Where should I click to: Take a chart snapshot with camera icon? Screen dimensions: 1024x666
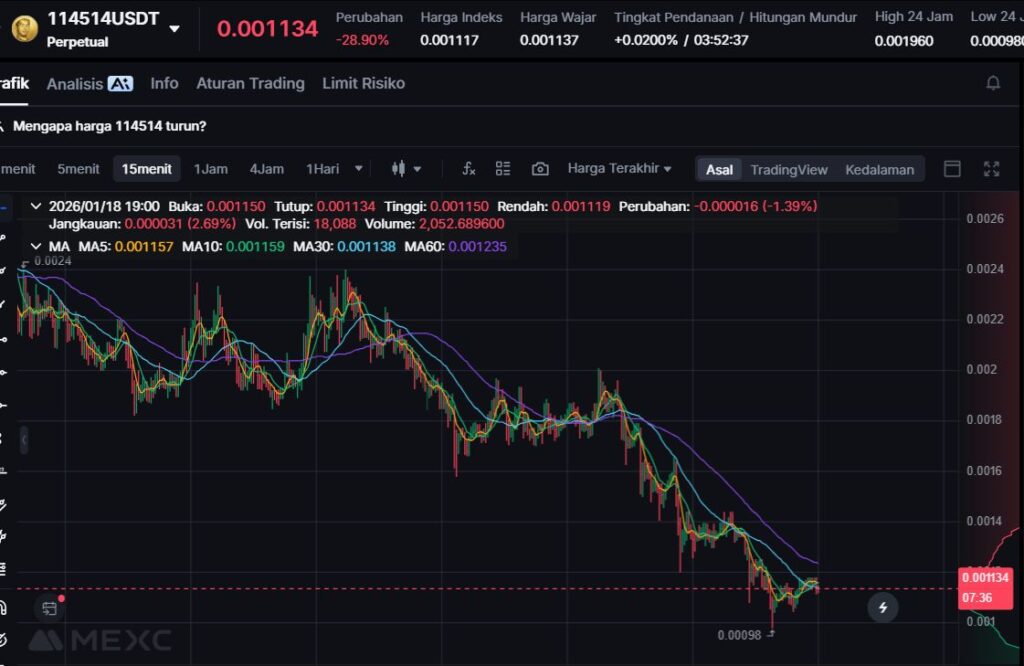pos(540,169)
